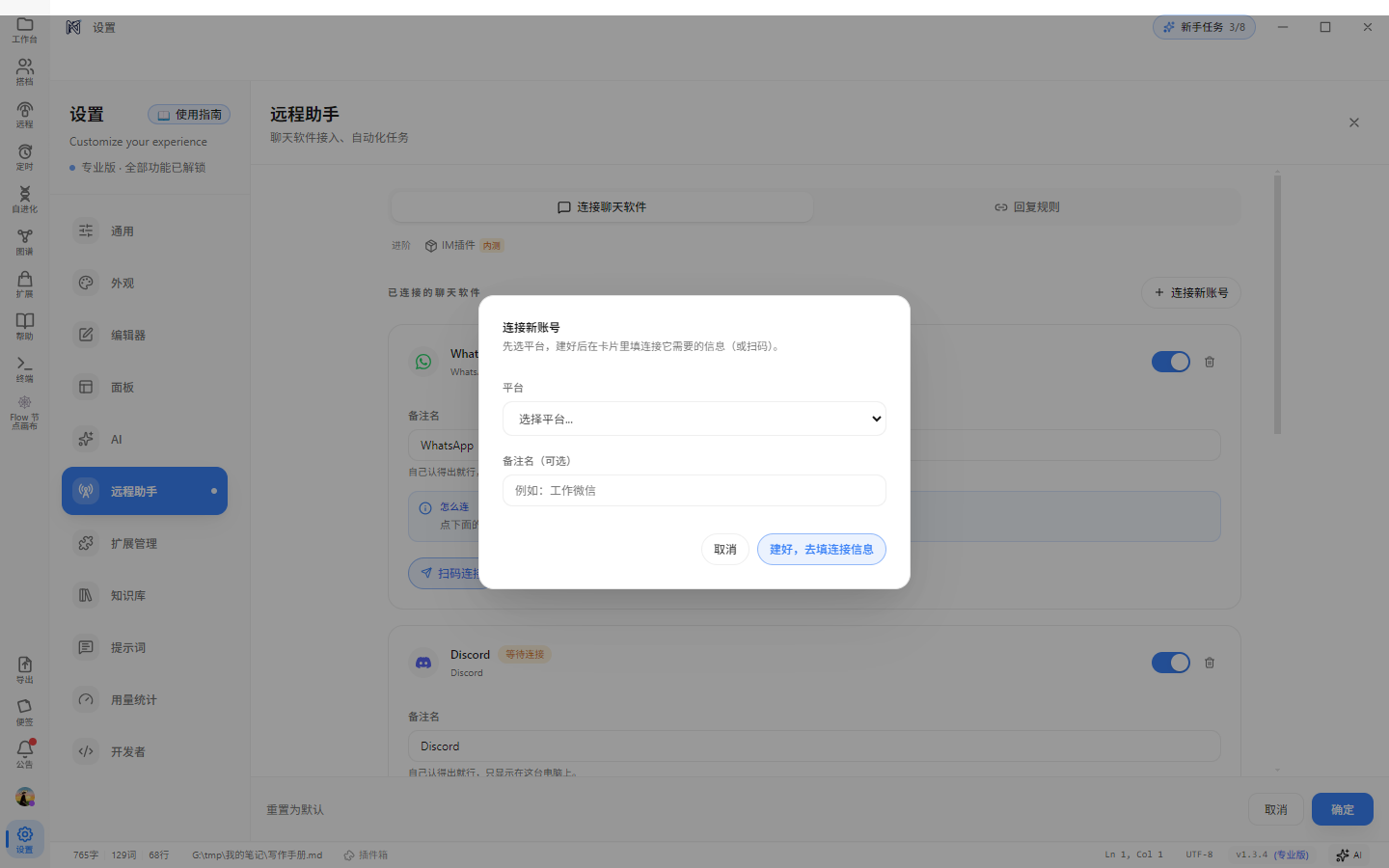The height and width of the screenshot is (868, 1389).
Task: Switch to the 连接聊天软件 tab
Action: pos(602,207)
